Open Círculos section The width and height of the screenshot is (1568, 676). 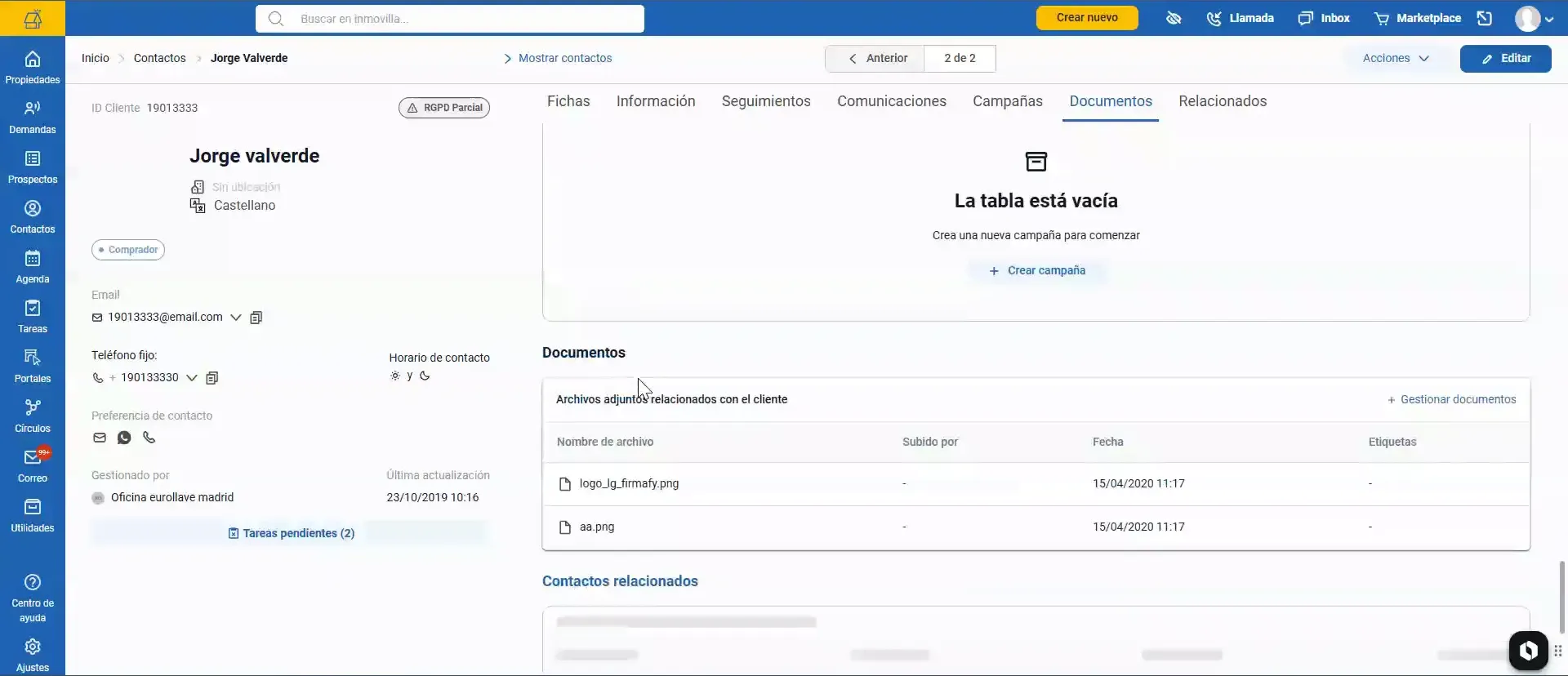click(33, 416)
